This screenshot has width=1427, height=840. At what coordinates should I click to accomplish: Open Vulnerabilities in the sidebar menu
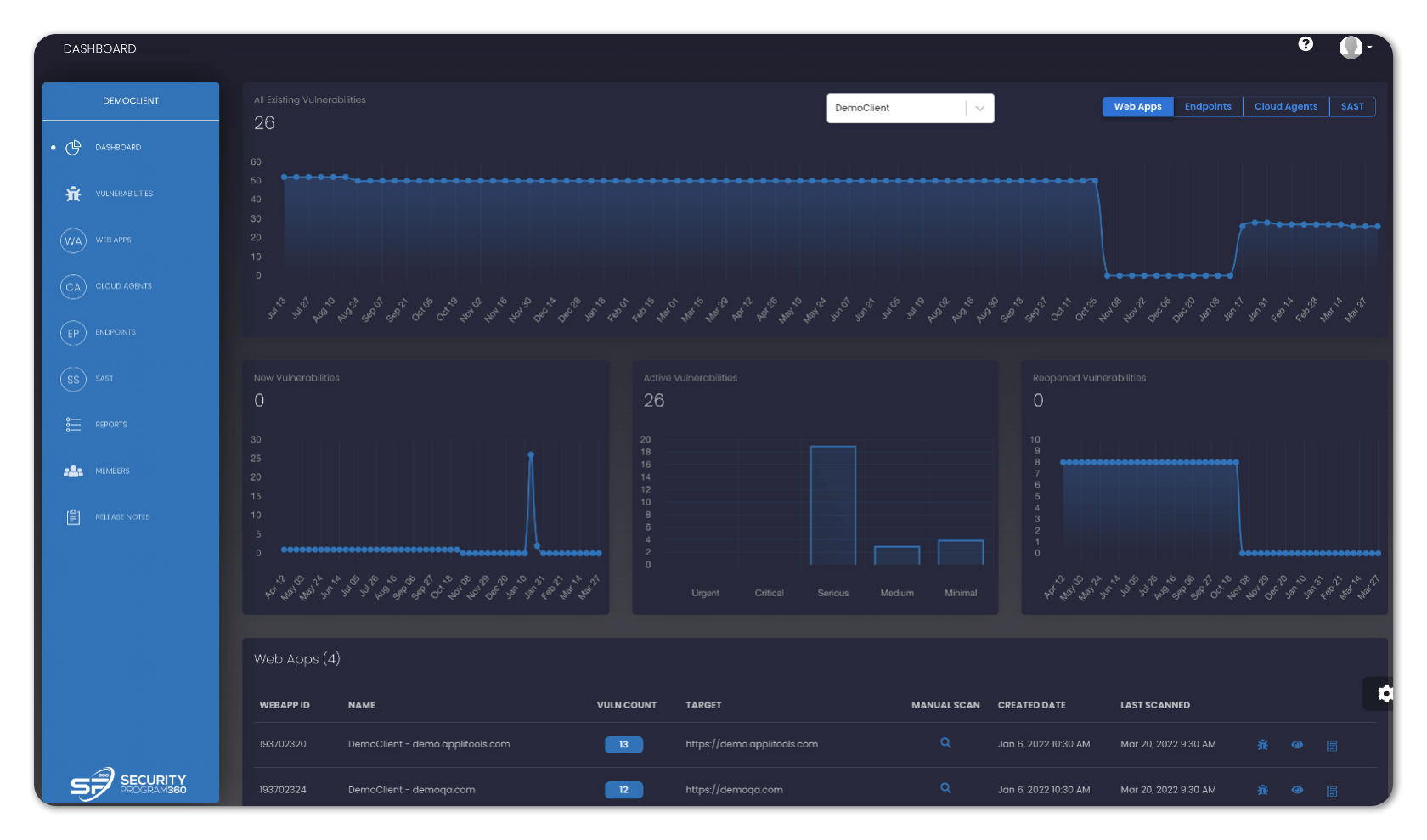[124, 194]
